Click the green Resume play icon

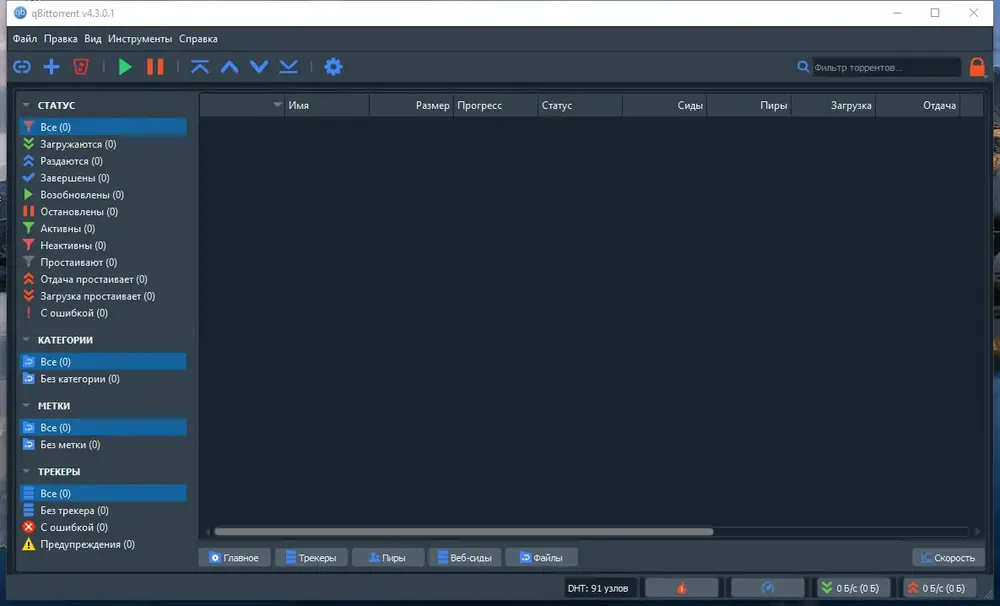pos(125,66)
